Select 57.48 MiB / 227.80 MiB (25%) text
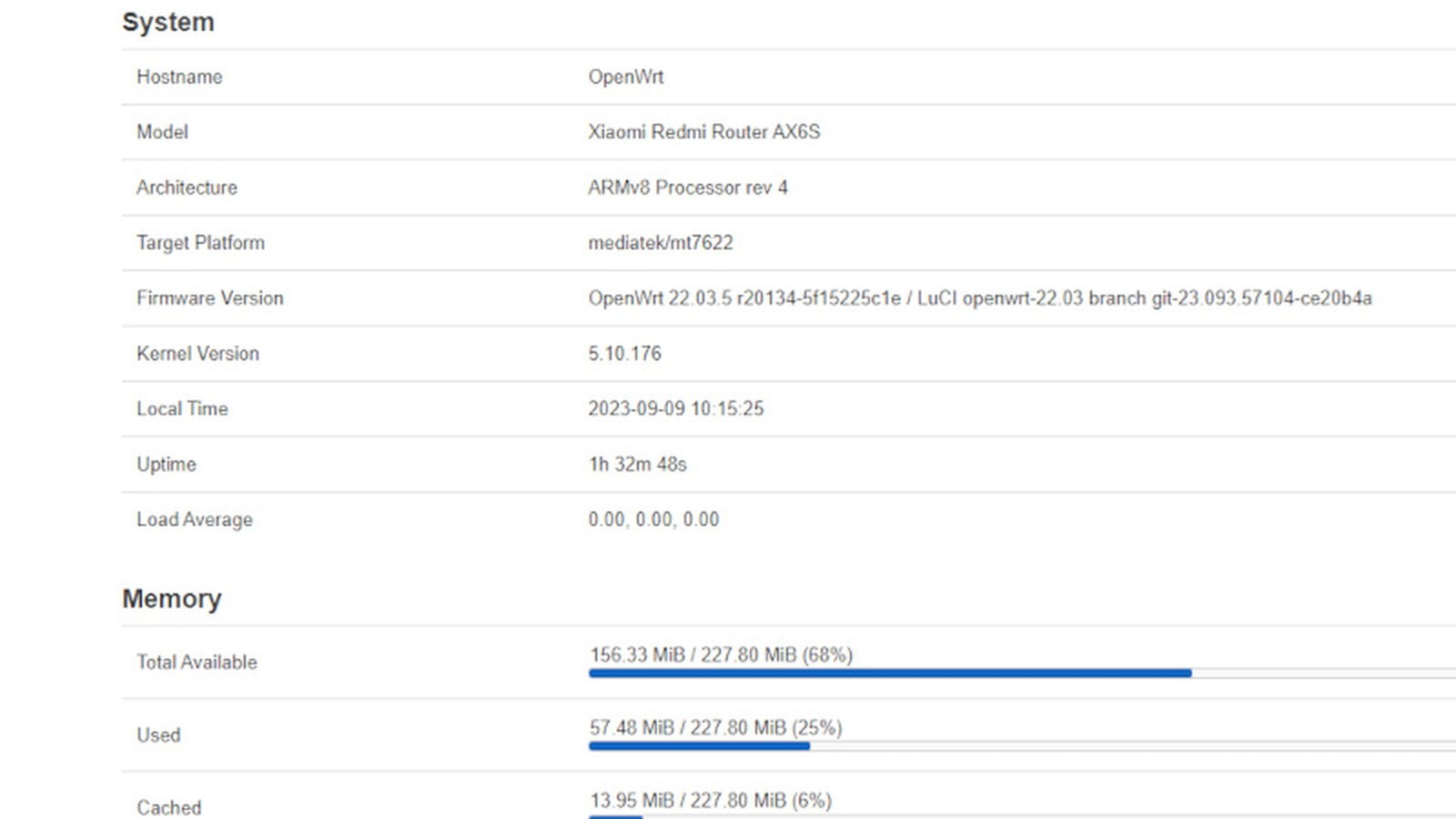 click(x=715, y=727)
